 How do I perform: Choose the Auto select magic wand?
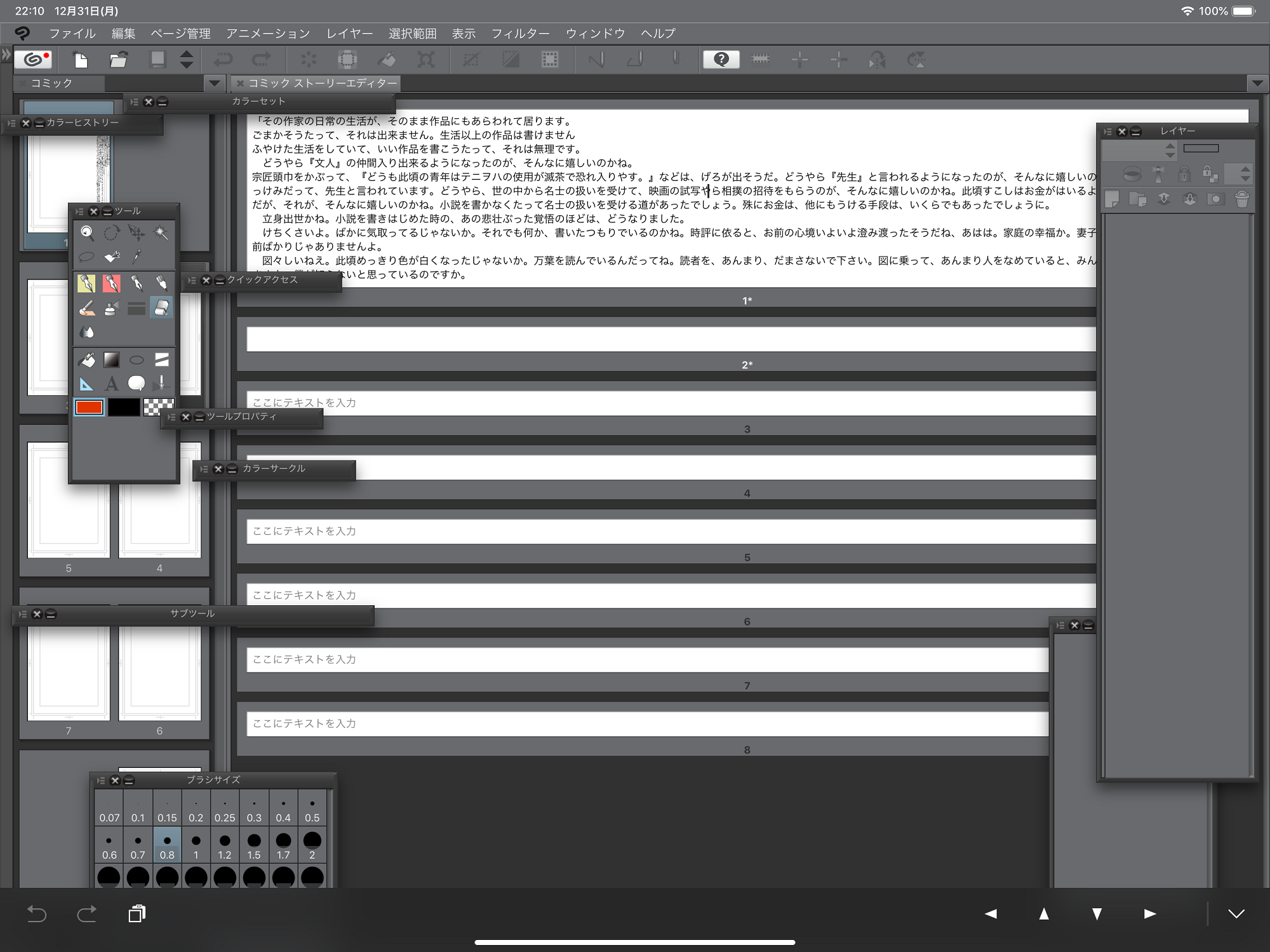pyautogui.click(x=161, y=233)
